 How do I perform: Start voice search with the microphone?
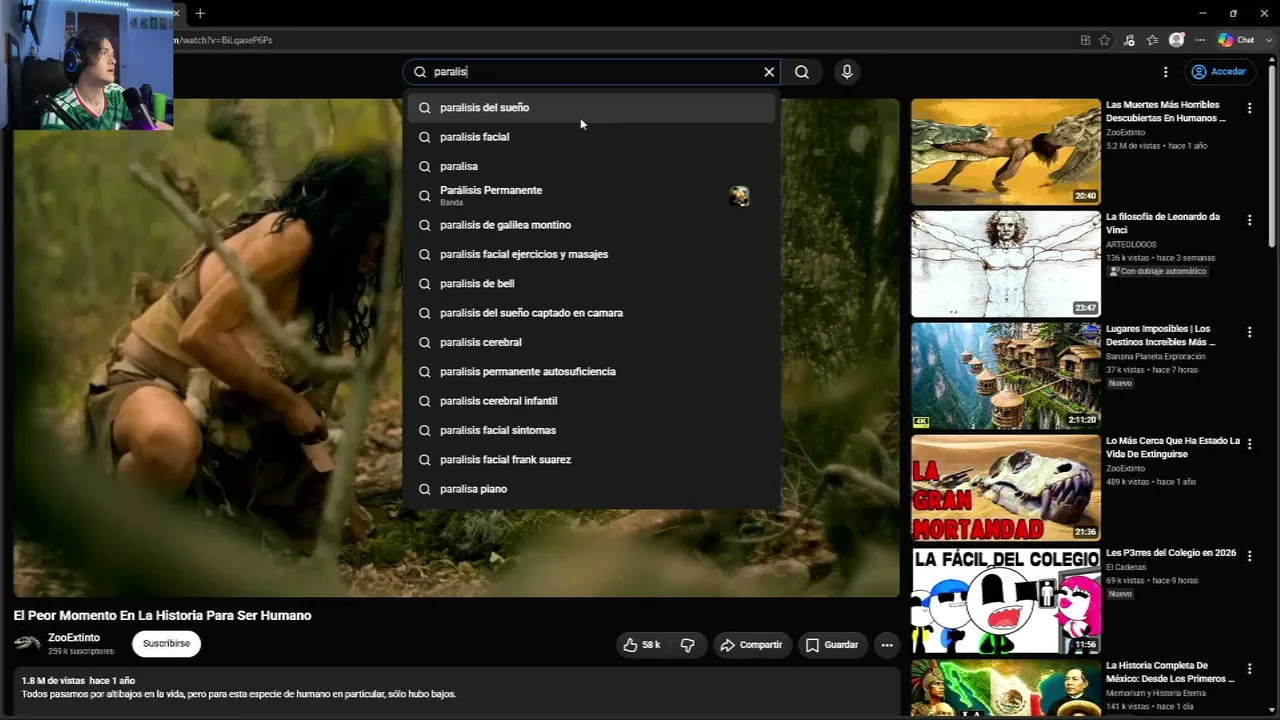click(847, 72)
